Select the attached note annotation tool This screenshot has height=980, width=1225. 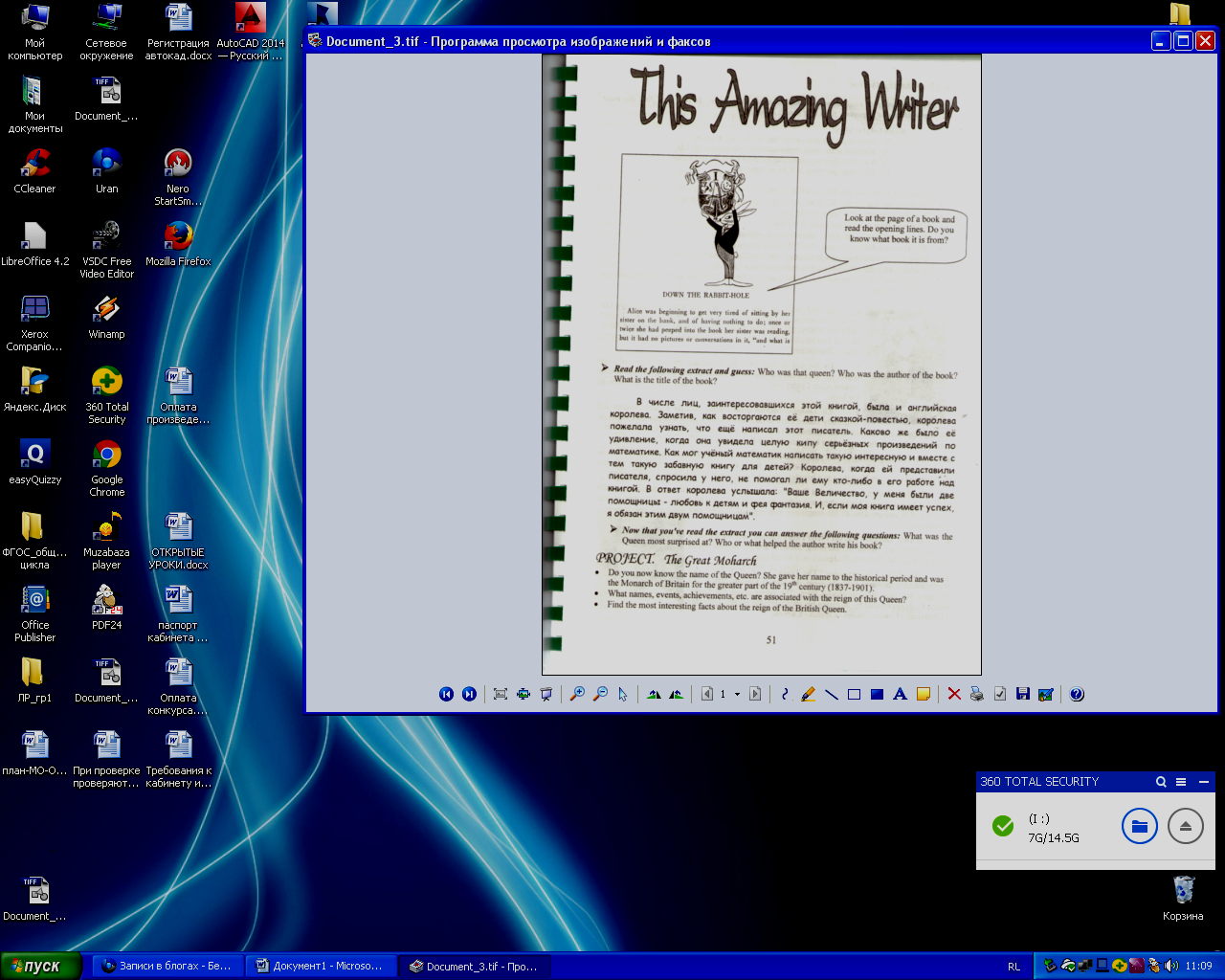[x=923, y=694]
